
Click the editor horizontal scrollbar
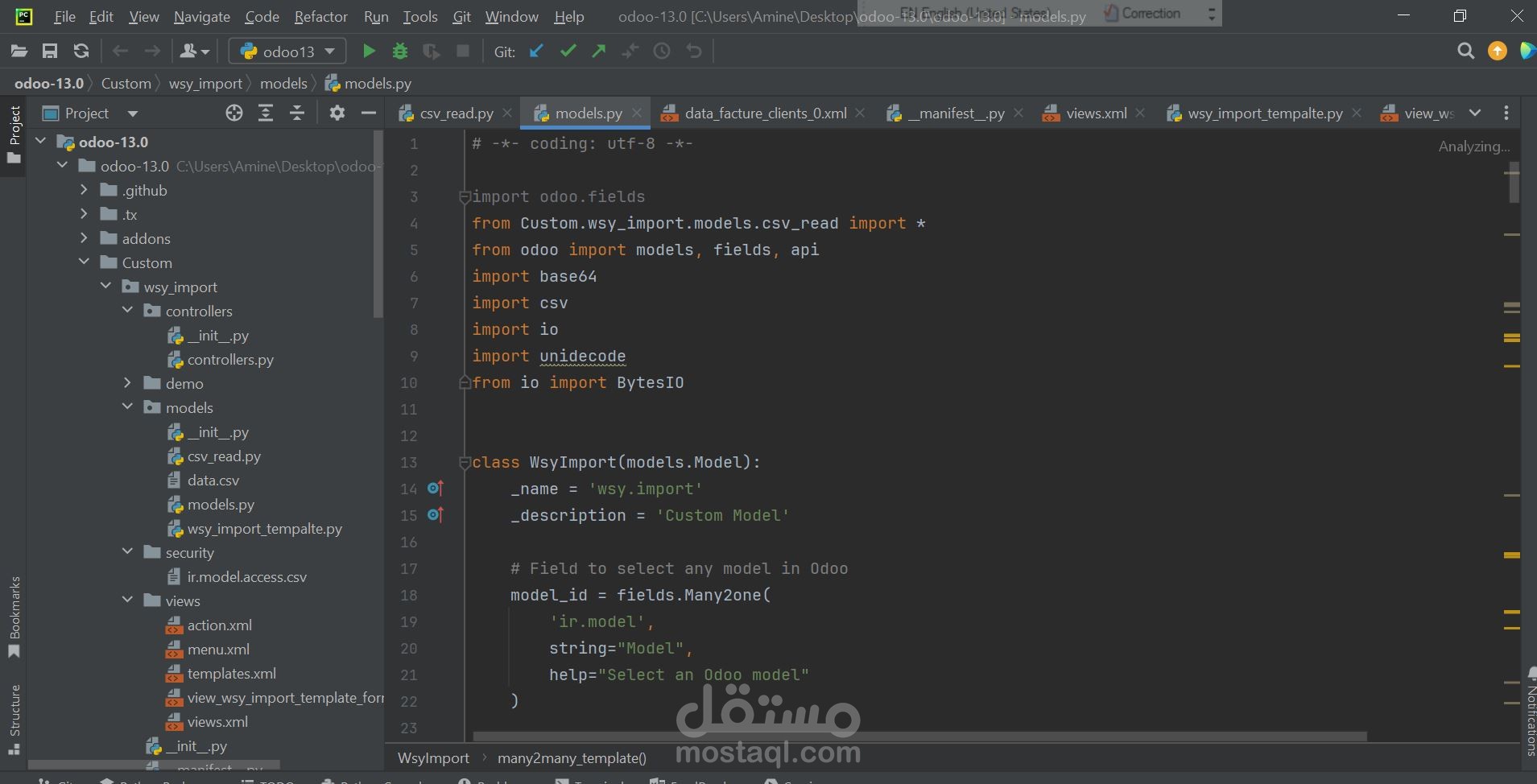919,737
